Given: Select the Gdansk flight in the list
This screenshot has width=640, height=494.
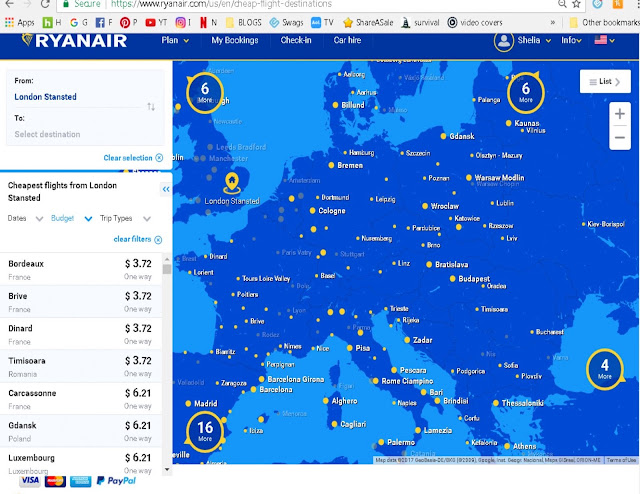Looking at the screenshot, I should pyautogui.click(x=81, y=431).
